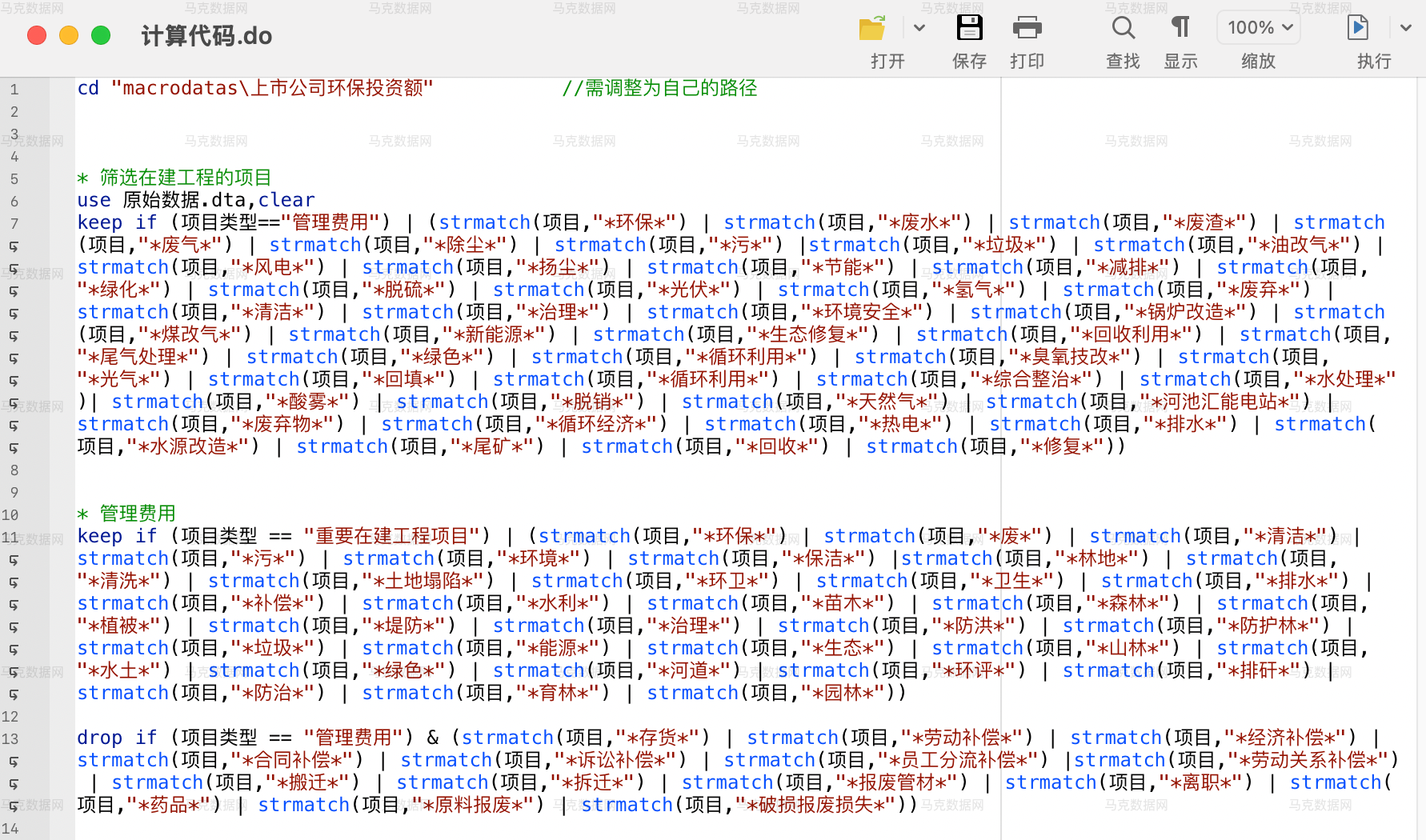Execute the do-file with the 执行 run icon
The width and height of the screenshot is (1426, 840).
[x=1358, y=27]
